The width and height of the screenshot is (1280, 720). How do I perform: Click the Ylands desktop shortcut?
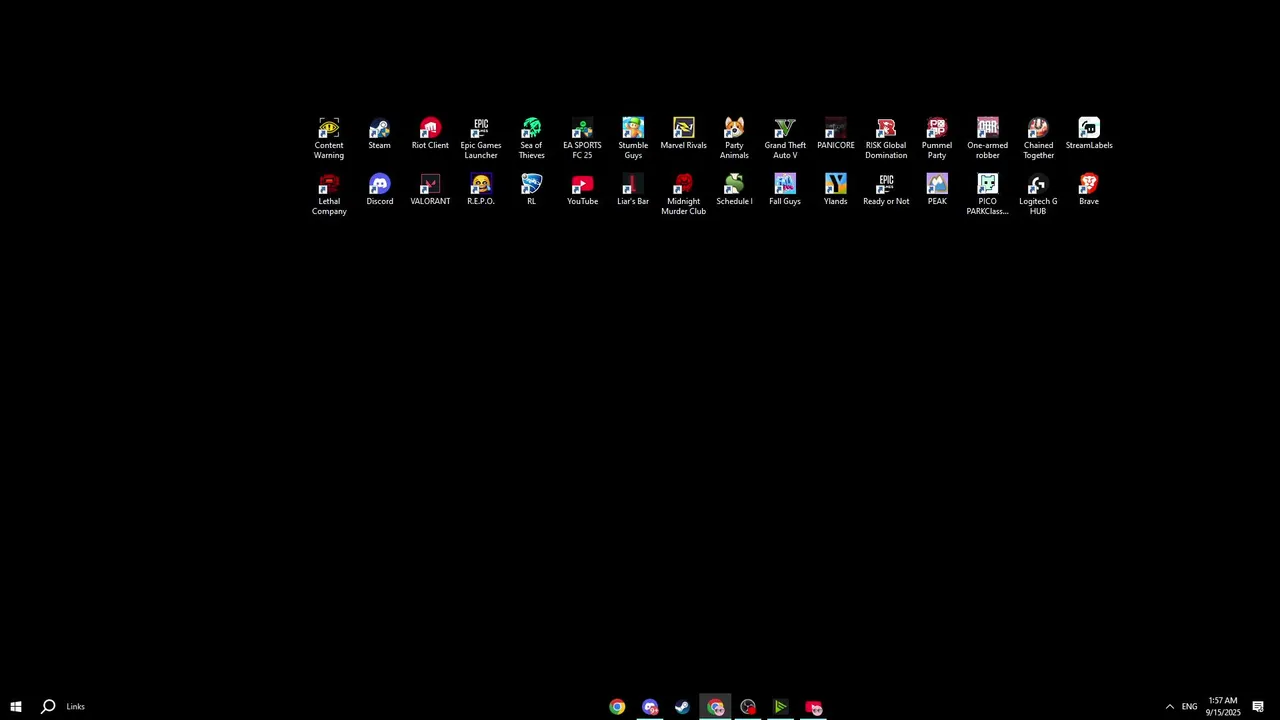(x=836, y=190)
